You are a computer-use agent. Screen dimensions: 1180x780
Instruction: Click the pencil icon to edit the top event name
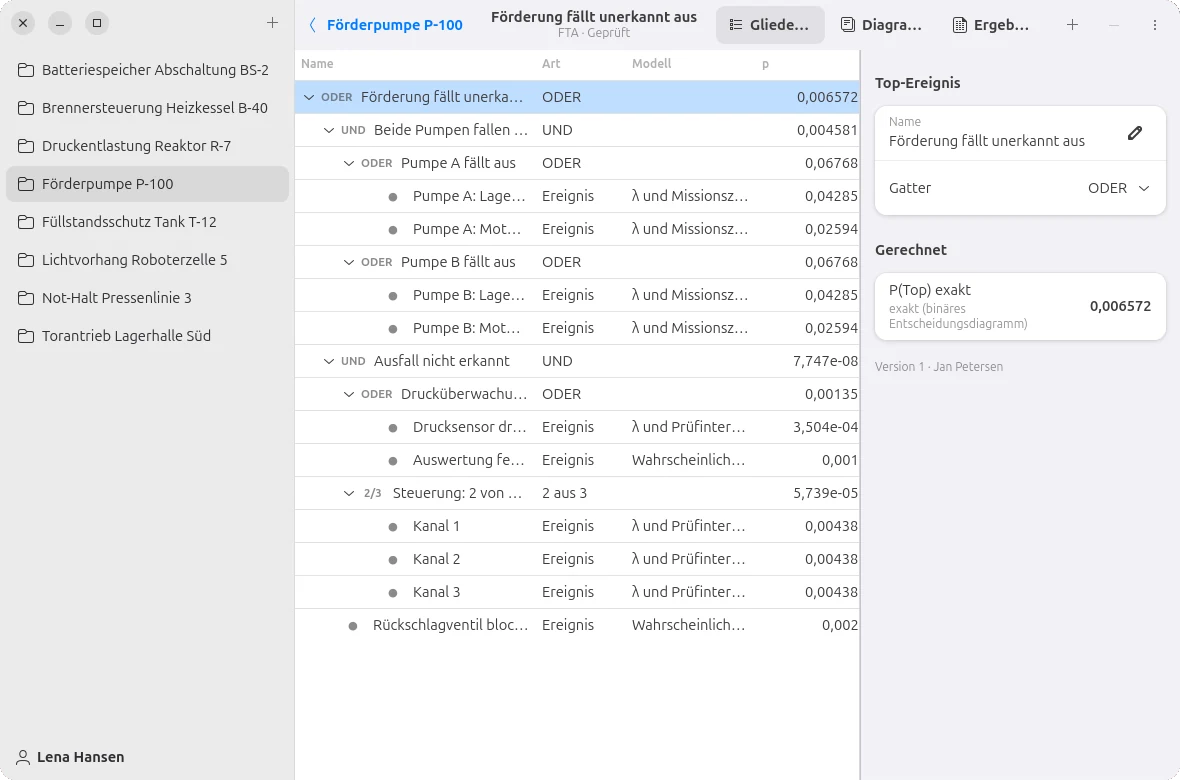1135,133
